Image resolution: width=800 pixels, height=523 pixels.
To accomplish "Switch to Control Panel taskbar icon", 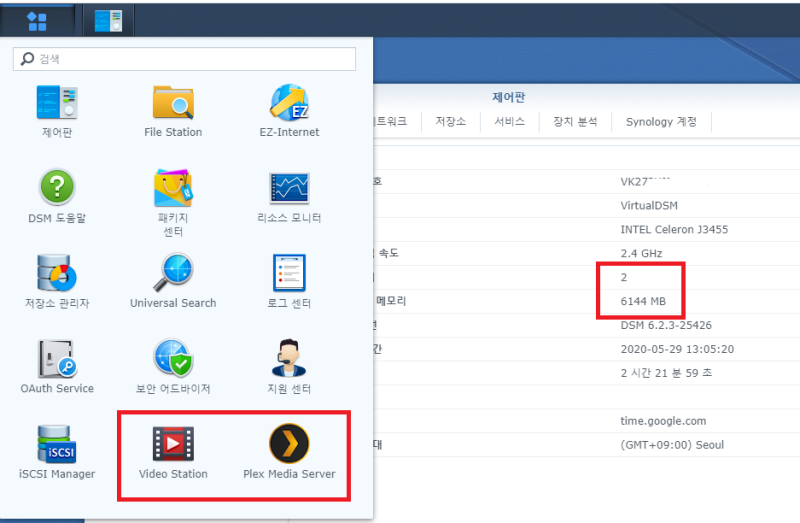I will (x=108, y=21).
